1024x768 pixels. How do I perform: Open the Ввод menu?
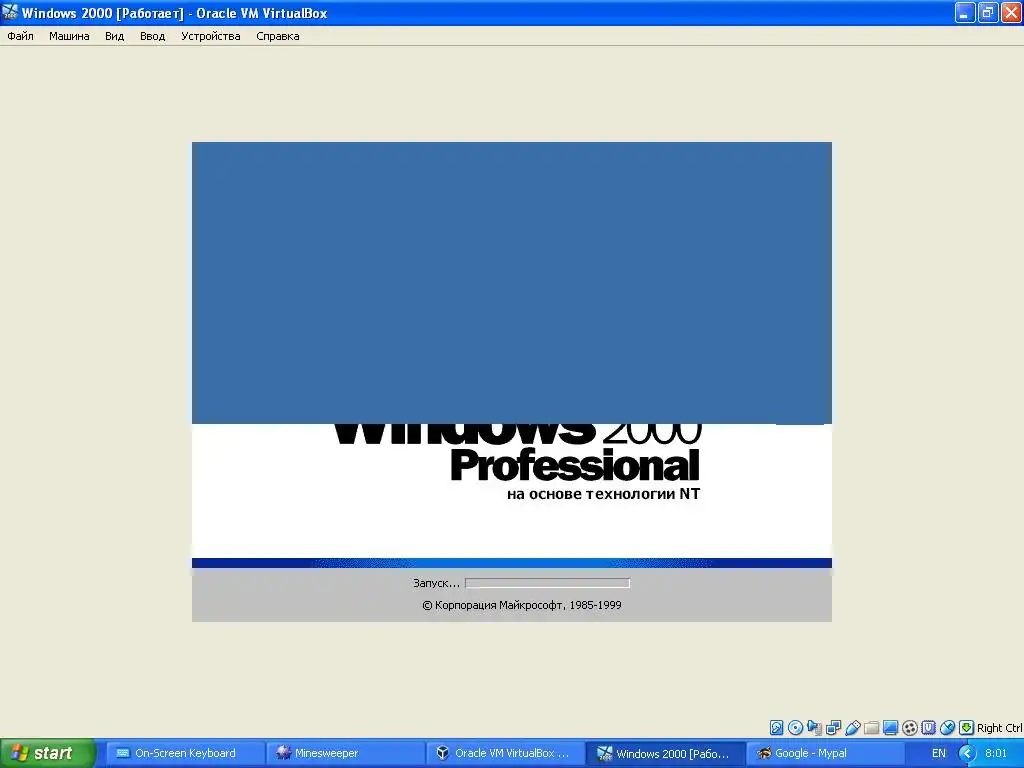pyautogui.click(x=152, y=36)
